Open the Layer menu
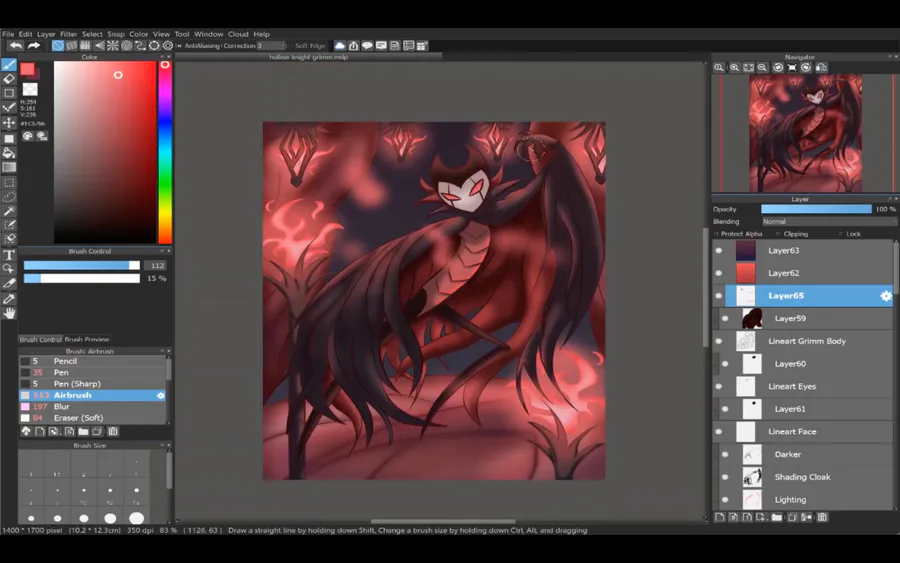 46,34
